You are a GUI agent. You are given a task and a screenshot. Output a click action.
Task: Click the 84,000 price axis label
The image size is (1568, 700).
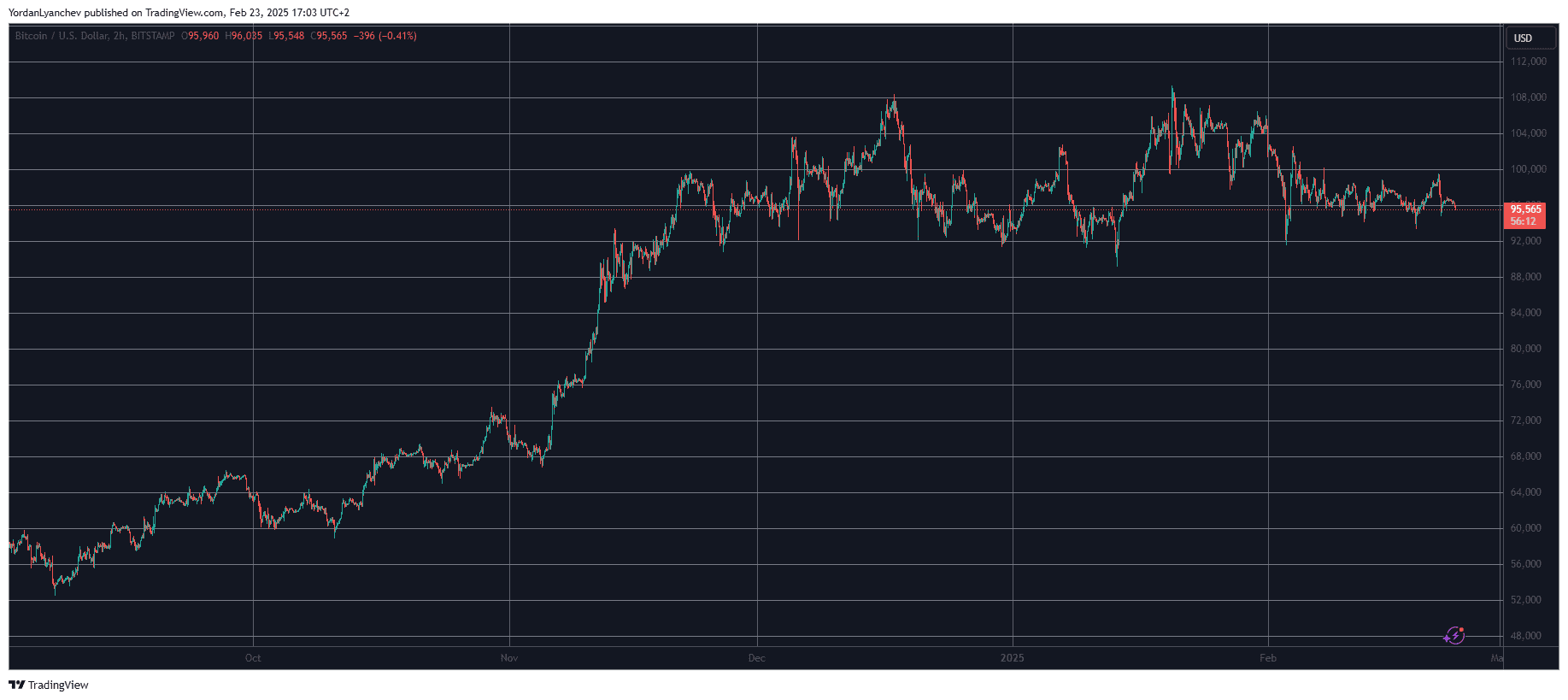pos(1526,313)
